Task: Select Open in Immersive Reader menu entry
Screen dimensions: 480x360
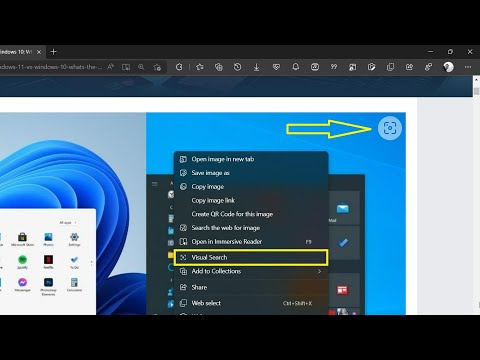Action: (251, 242)
